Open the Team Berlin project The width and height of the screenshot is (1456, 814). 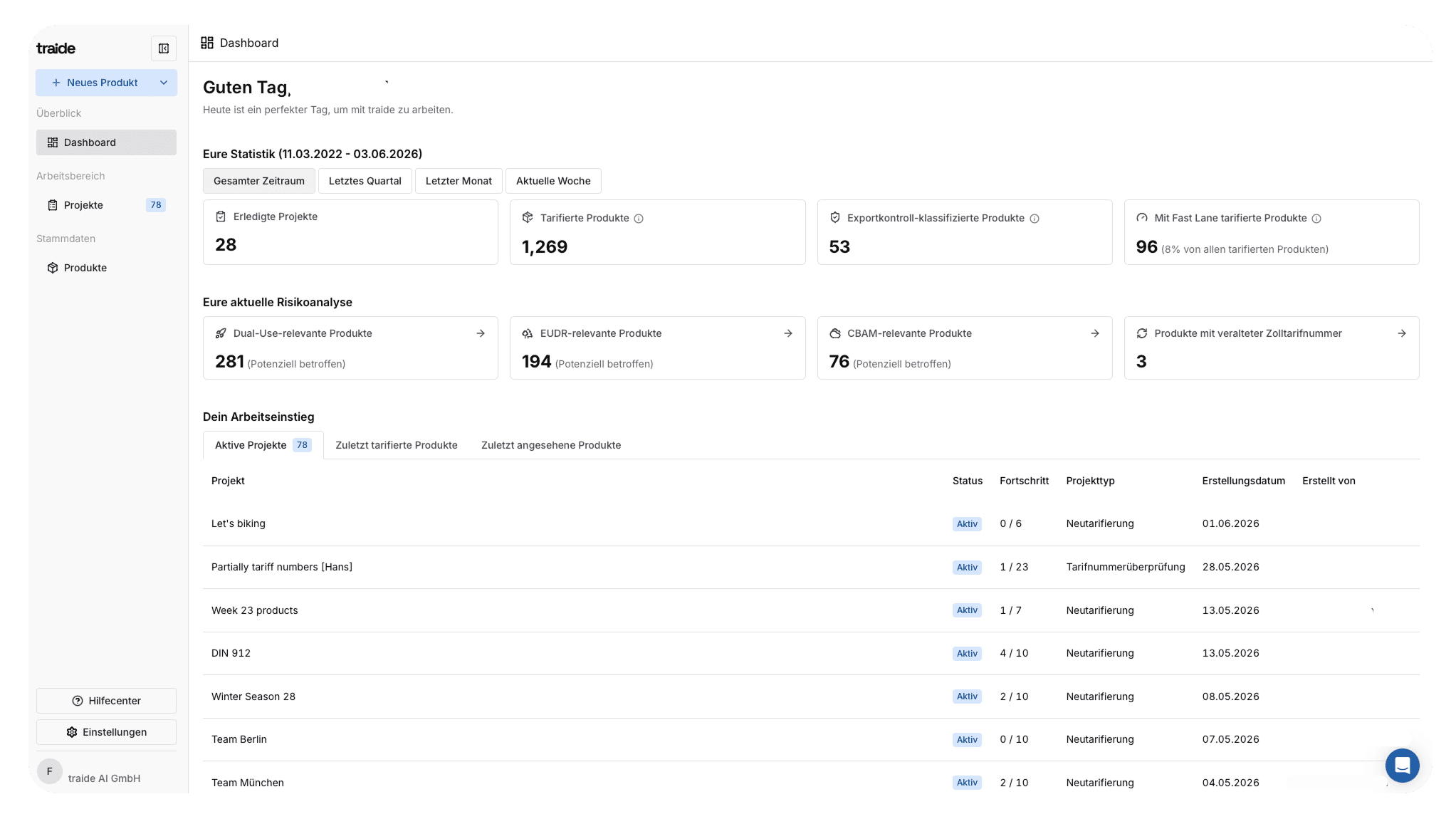pos(811,740)
